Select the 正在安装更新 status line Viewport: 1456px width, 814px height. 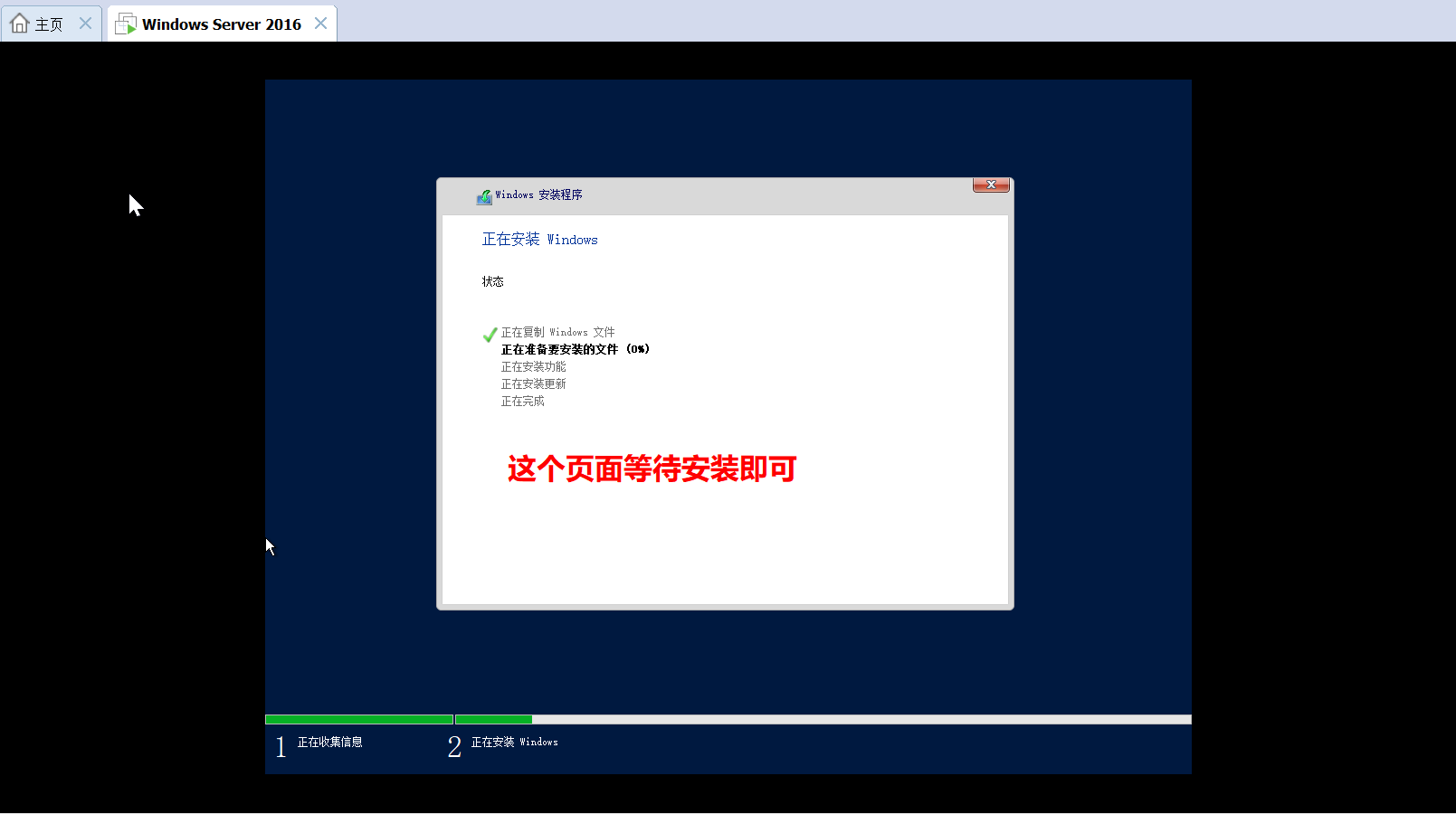(x=533, y=383)
